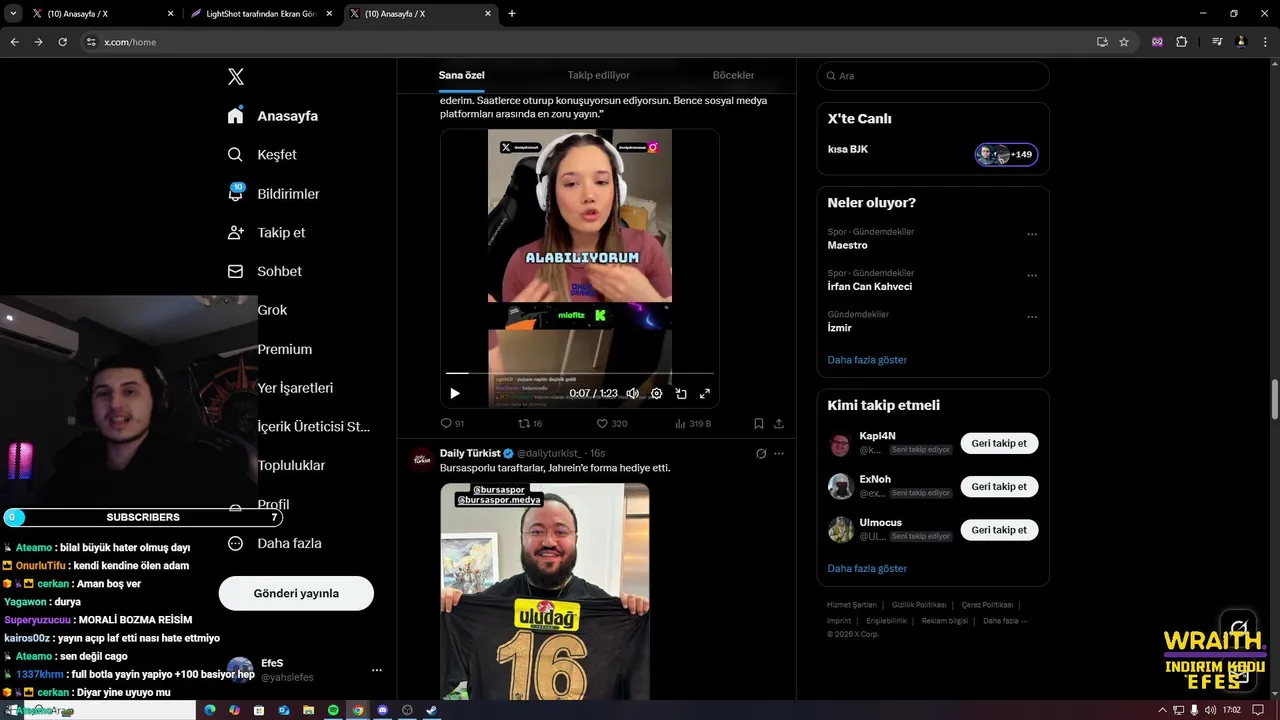This screenshot has height=720, width=1280.
Task: Switch to Takip ediliyor tab
Action: [599, 75]
